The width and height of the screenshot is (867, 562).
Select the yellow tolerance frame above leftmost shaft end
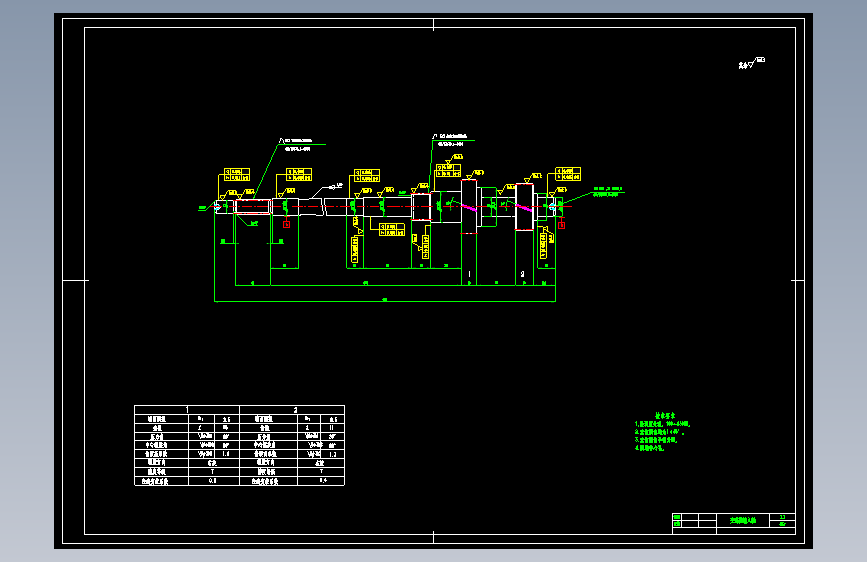pos(237,175)
